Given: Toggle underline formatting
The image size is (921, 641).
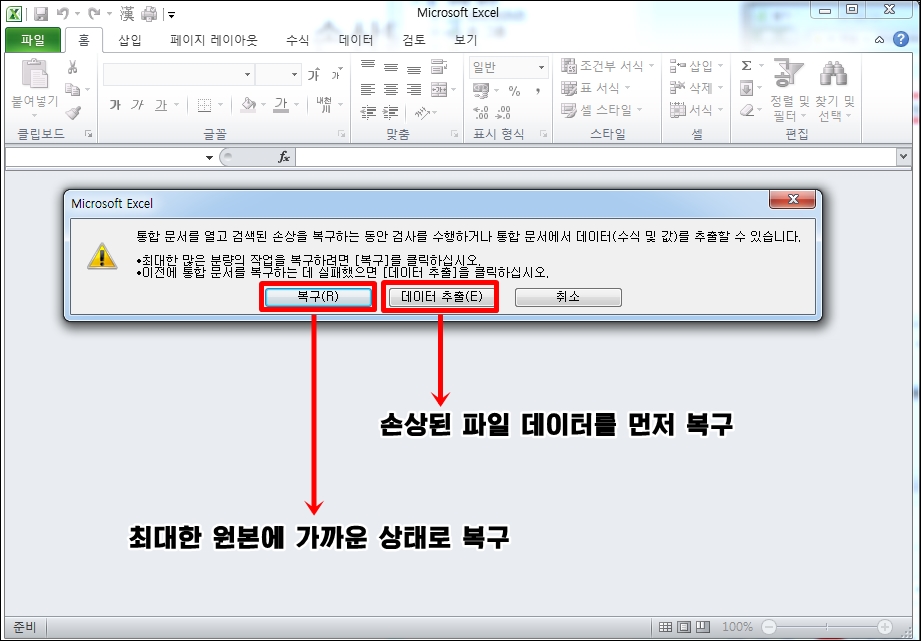Looking at the screenshot, I should coord(161,105).
